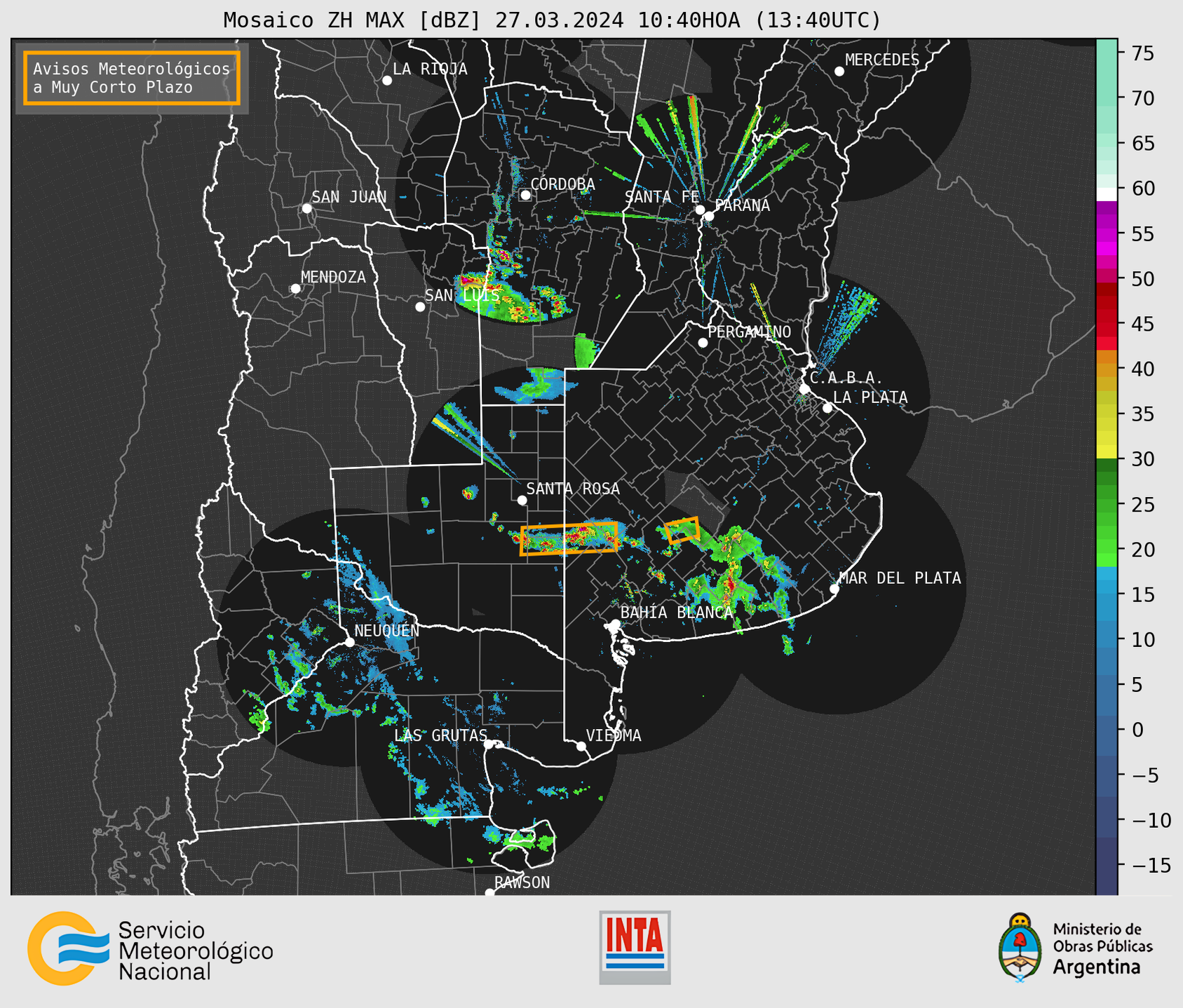
Task: Click the 0 label on the dBZ scale
Action: coord(1137,730)
